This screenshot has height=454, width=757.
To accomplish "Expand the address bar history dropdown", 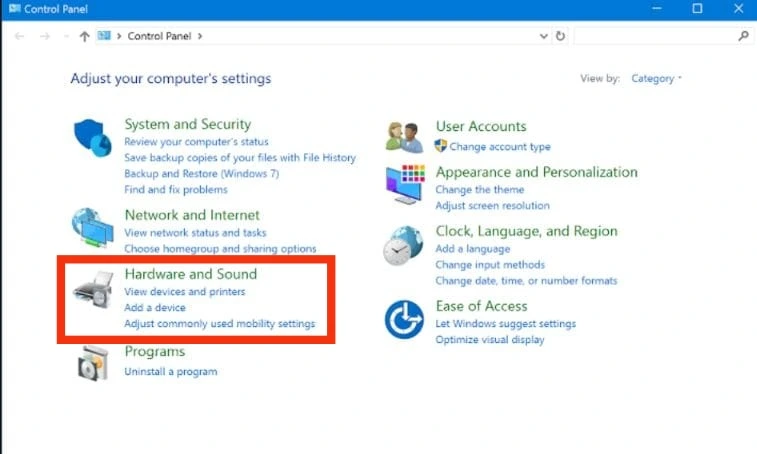I will (543, 36).
